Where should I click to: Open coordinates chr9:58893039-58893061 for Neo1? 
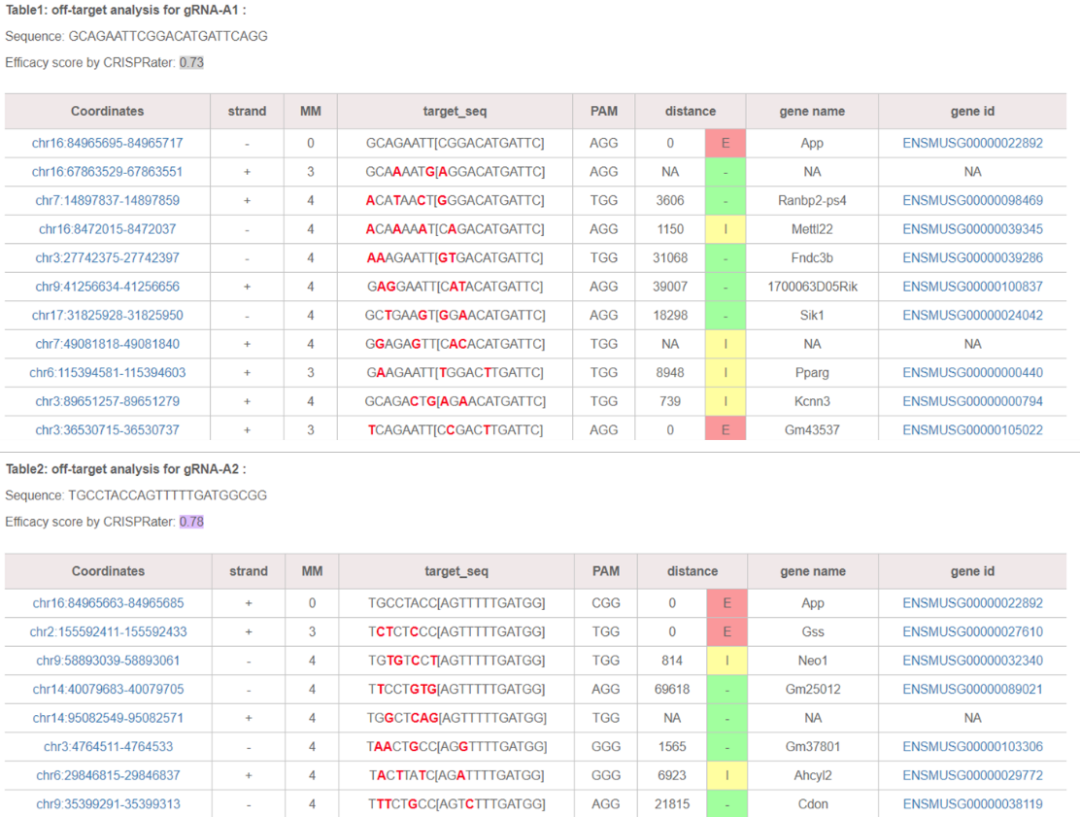coord(108,661)
